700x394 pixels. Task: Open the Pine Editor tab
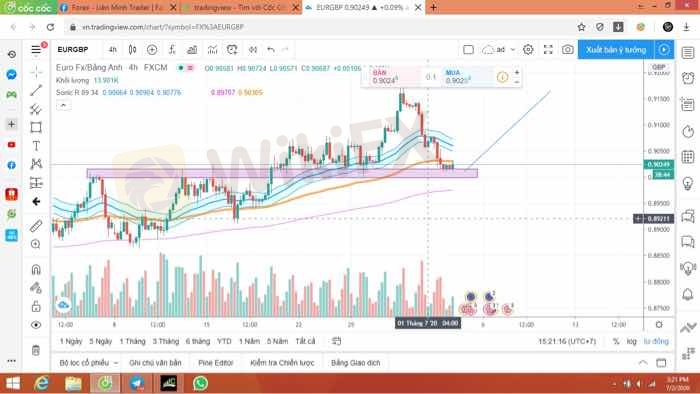point(216,363)
